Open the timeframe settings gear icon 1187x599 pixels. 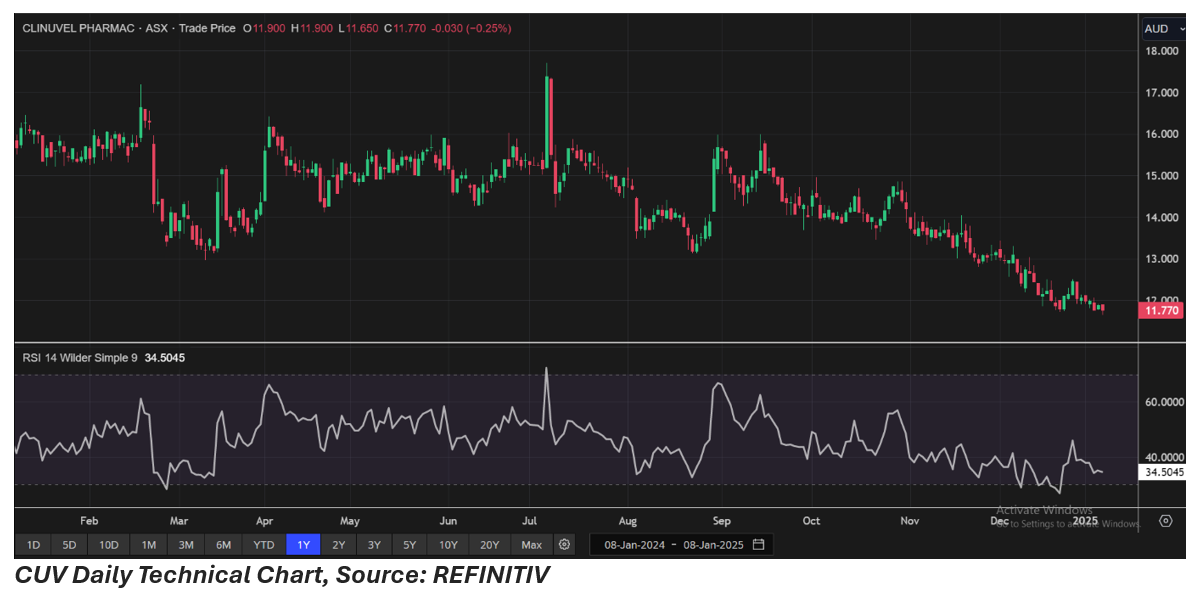pos(565,545)
